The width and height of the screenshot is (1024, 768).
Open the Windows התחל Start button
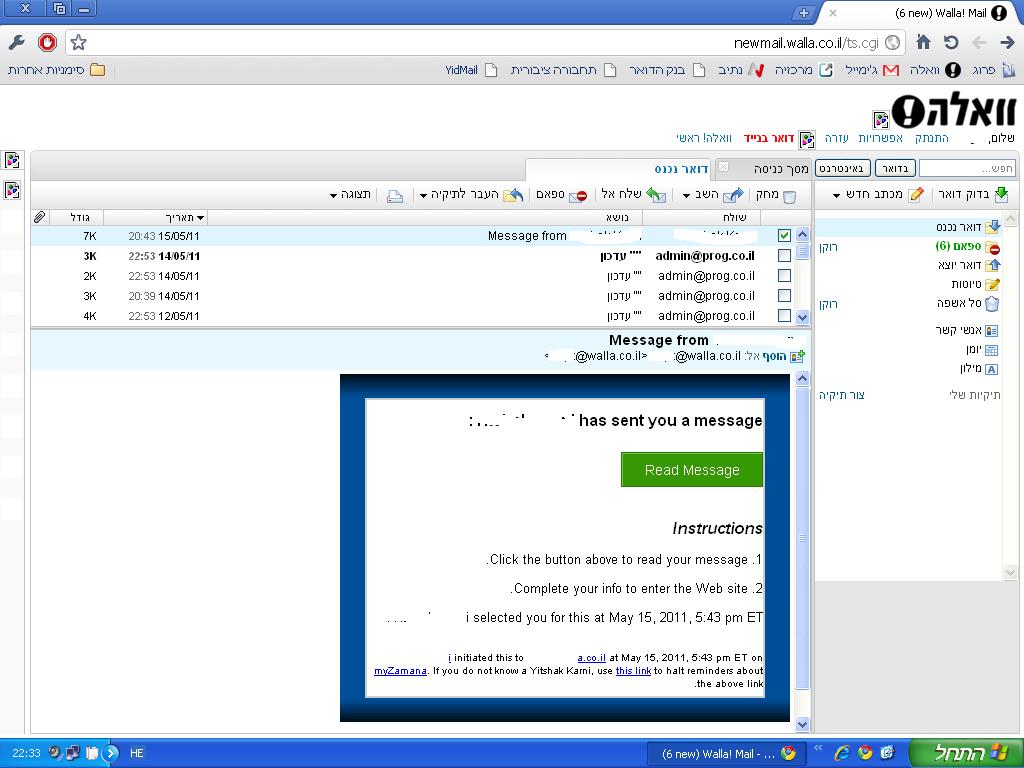(965, 753)
